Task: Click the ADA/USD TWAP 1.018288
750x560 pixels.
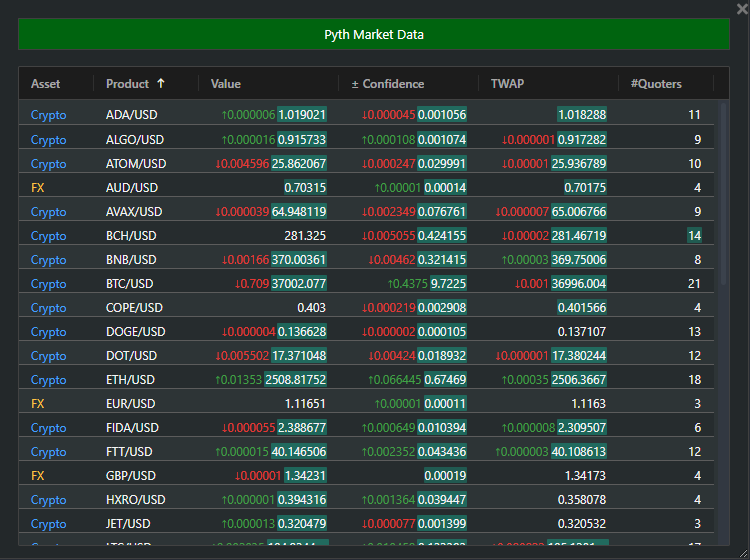Action: (x=582, y=115)
